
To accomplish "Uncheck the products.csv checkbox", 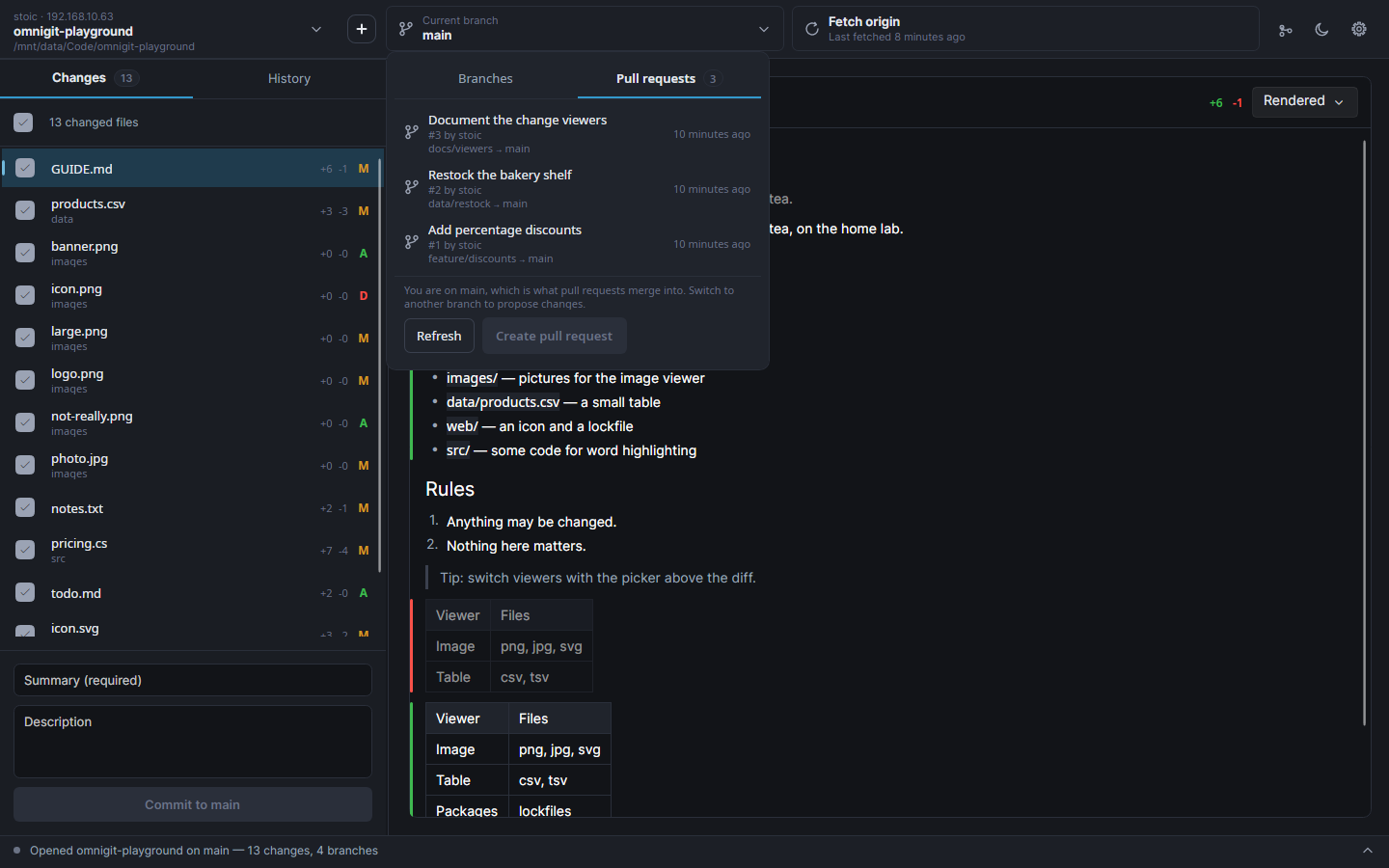I will 25,210.
